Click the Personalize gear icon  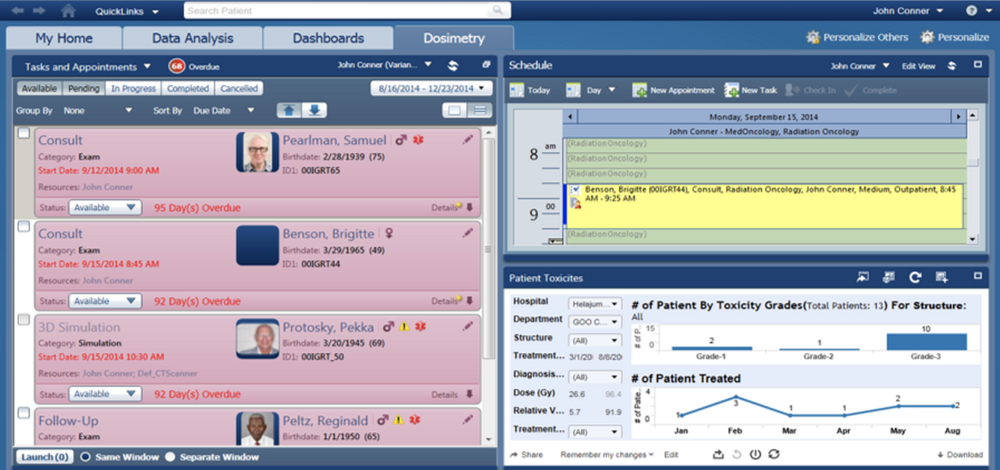(927, 38)
